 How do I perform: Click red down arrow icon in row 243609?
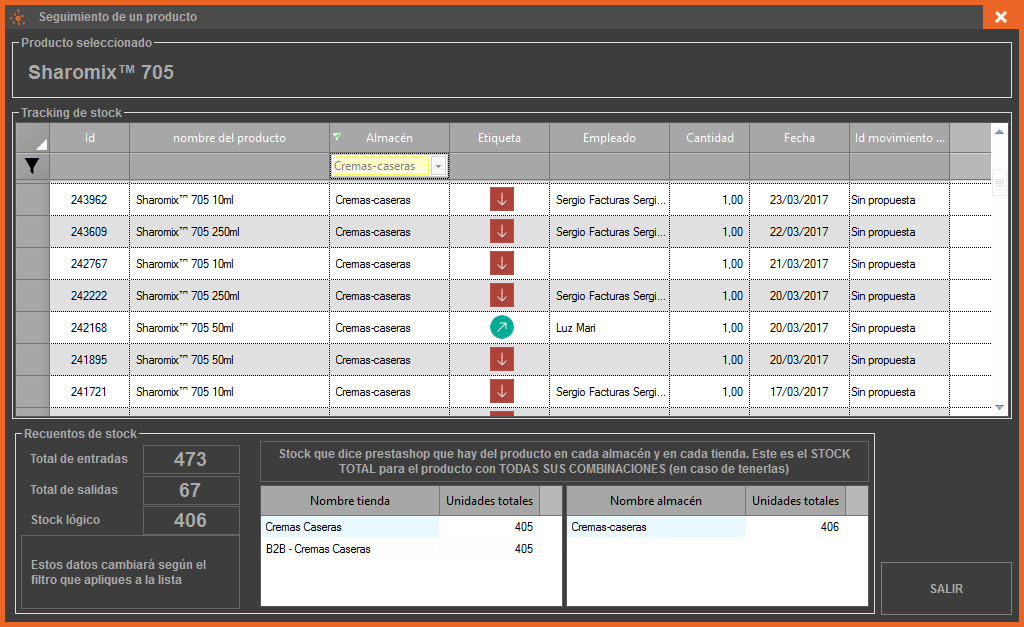click(x=501, y=231)
